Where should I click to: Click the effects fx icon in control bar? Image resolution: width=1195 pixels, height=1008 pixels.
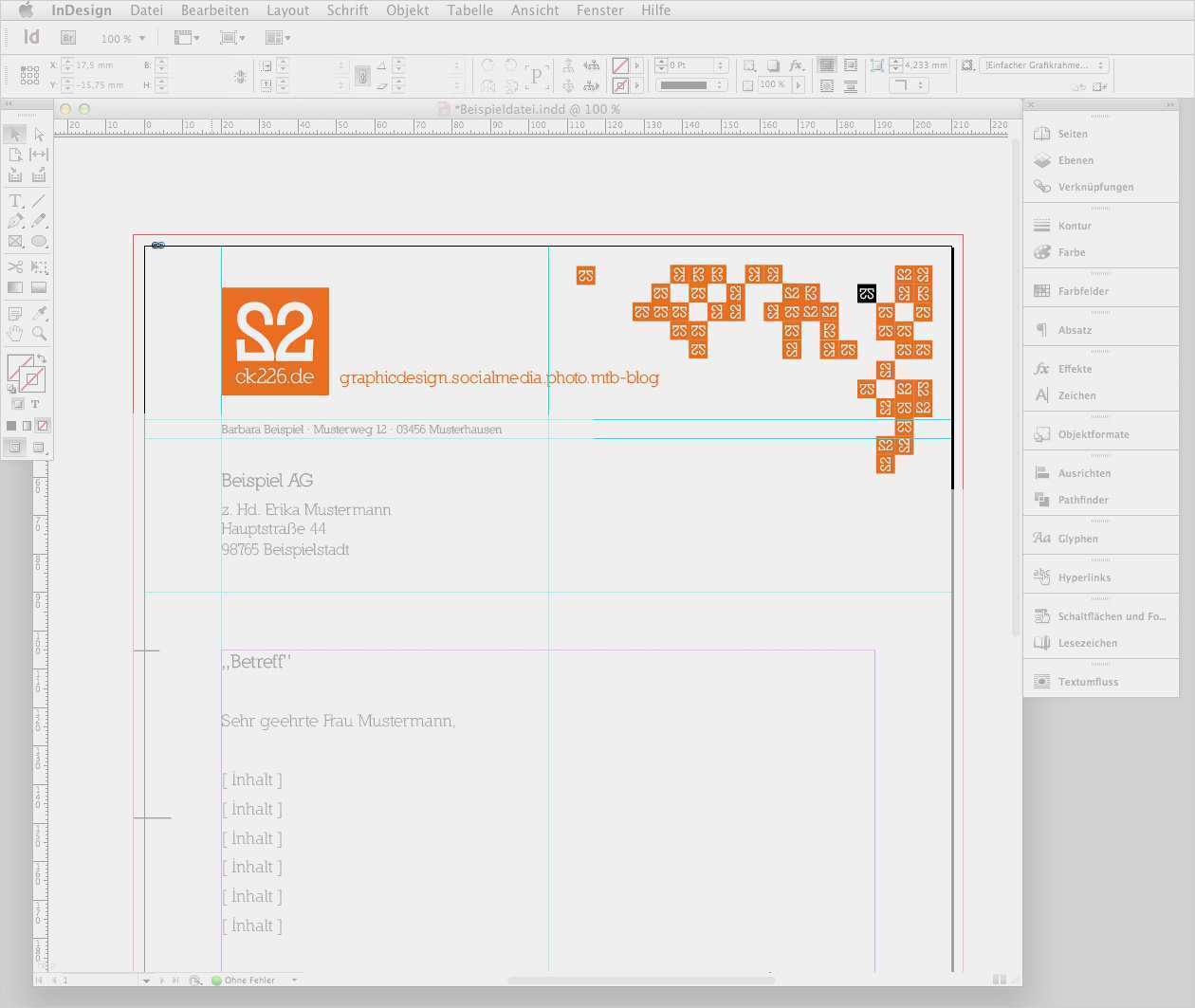coord(796,65)
